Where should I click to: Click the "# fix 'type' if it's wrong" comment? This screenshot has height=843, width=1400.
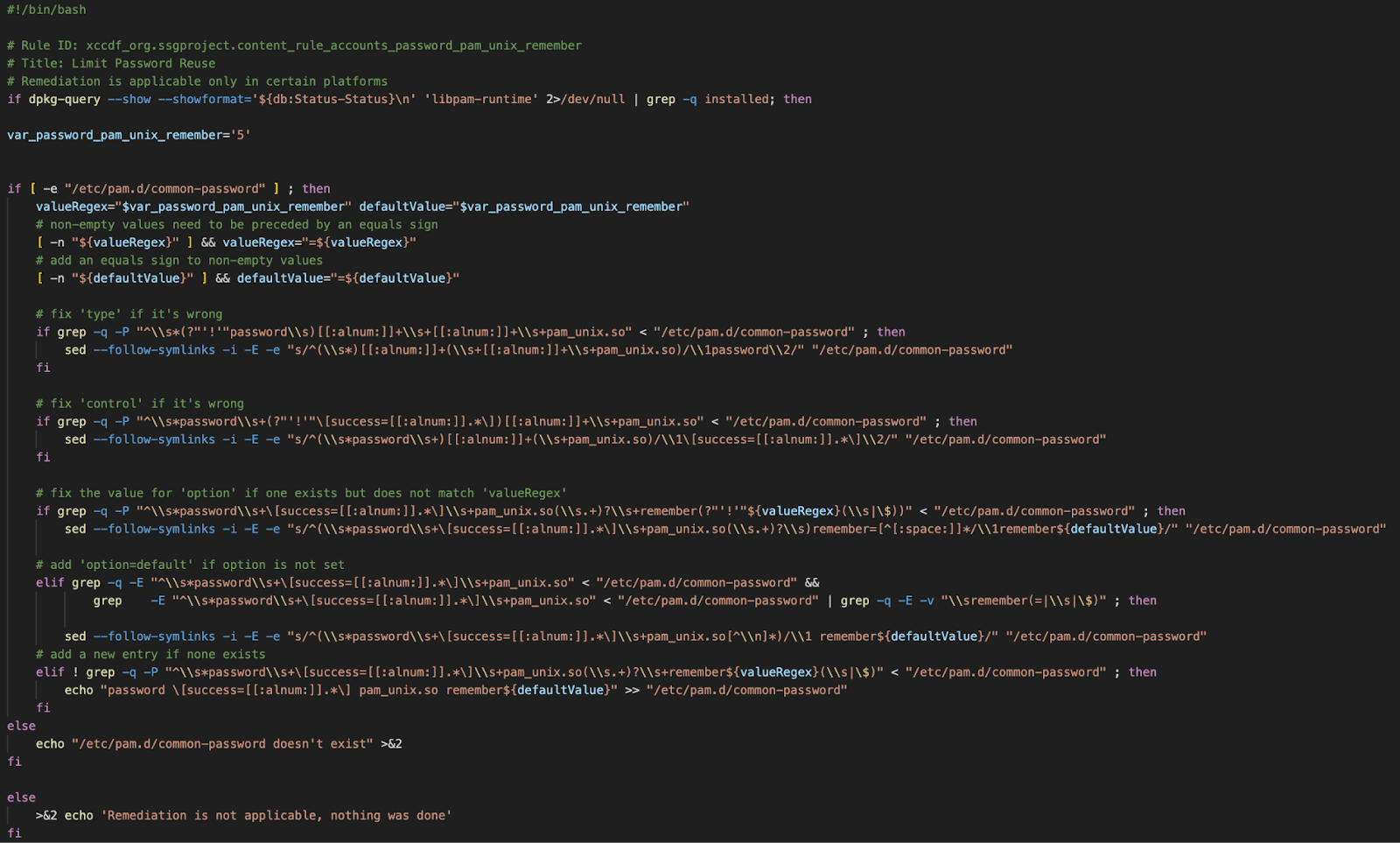(129, 314)
